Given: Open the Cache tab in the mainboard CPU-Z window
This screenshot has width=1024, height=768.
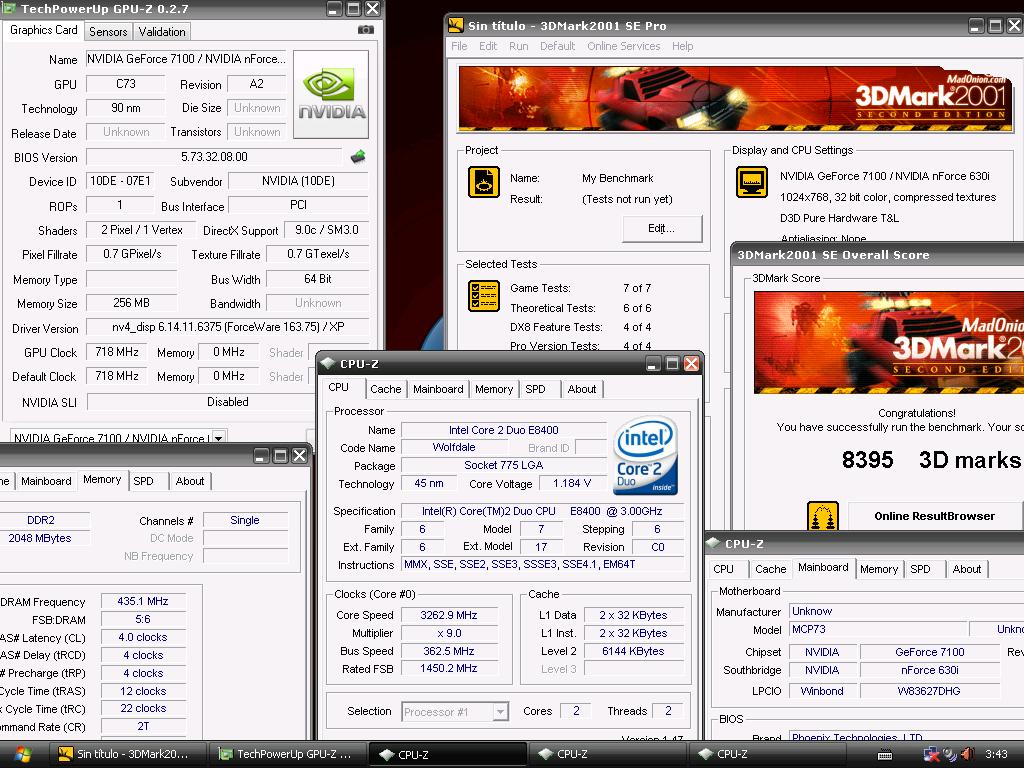Looking at the screenshot, I should tap(771, 569).
